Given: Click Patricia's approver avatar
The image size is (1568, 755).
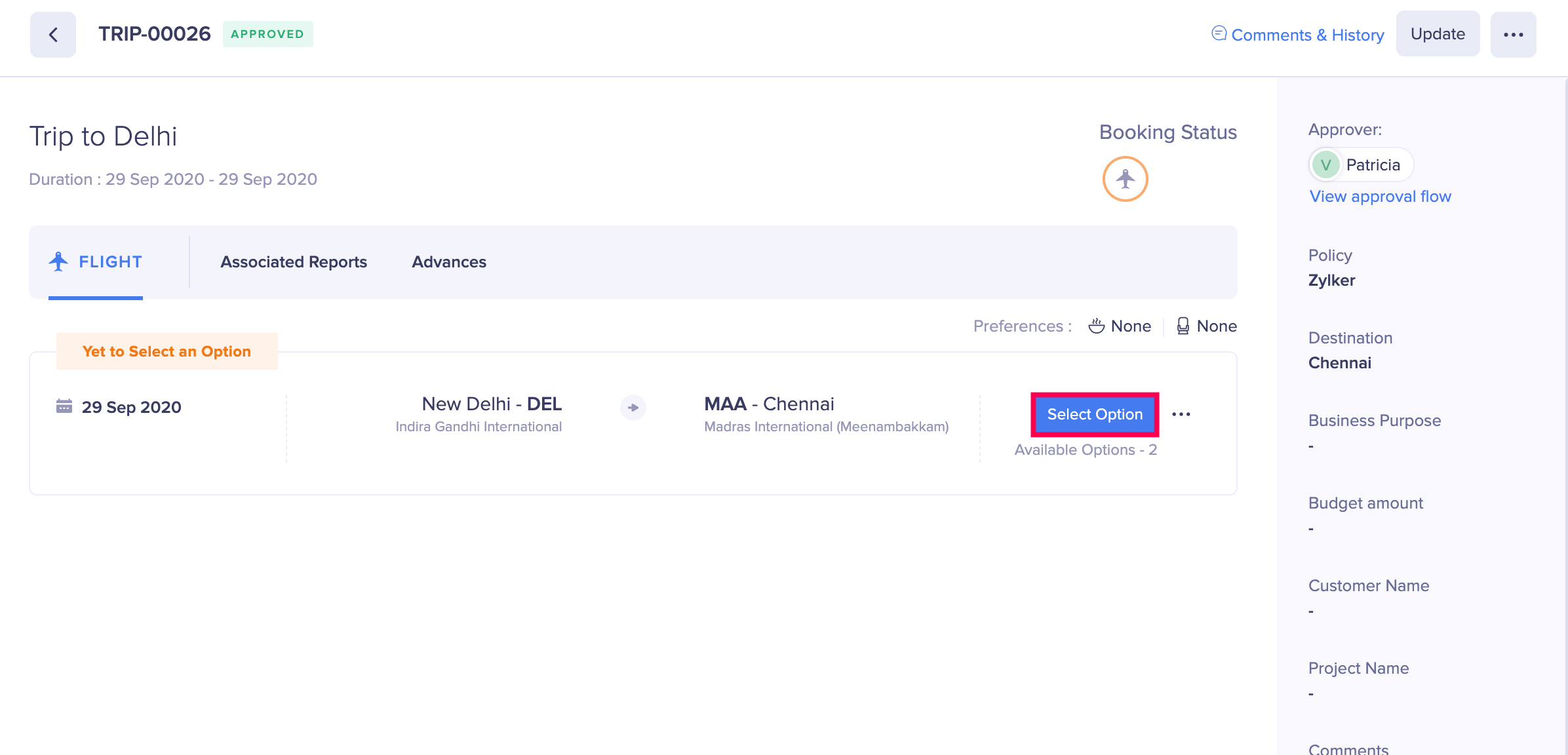Looking at the screenshot, I should (1325, 165).
